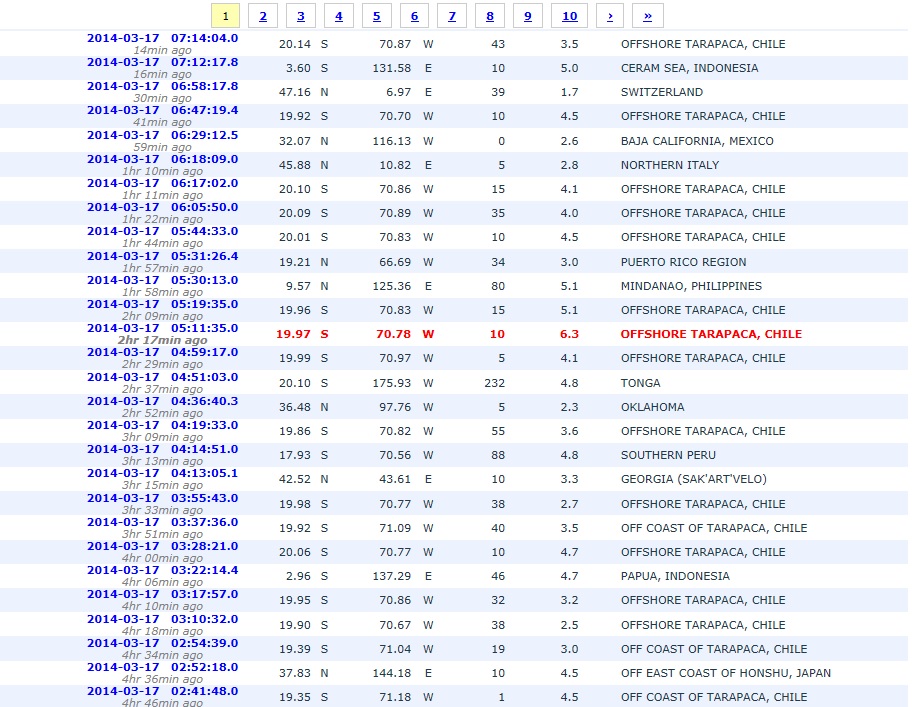Viewport: 912px width, 707px height.
Task: Go to results page 4
Action: tap(339, 16)
